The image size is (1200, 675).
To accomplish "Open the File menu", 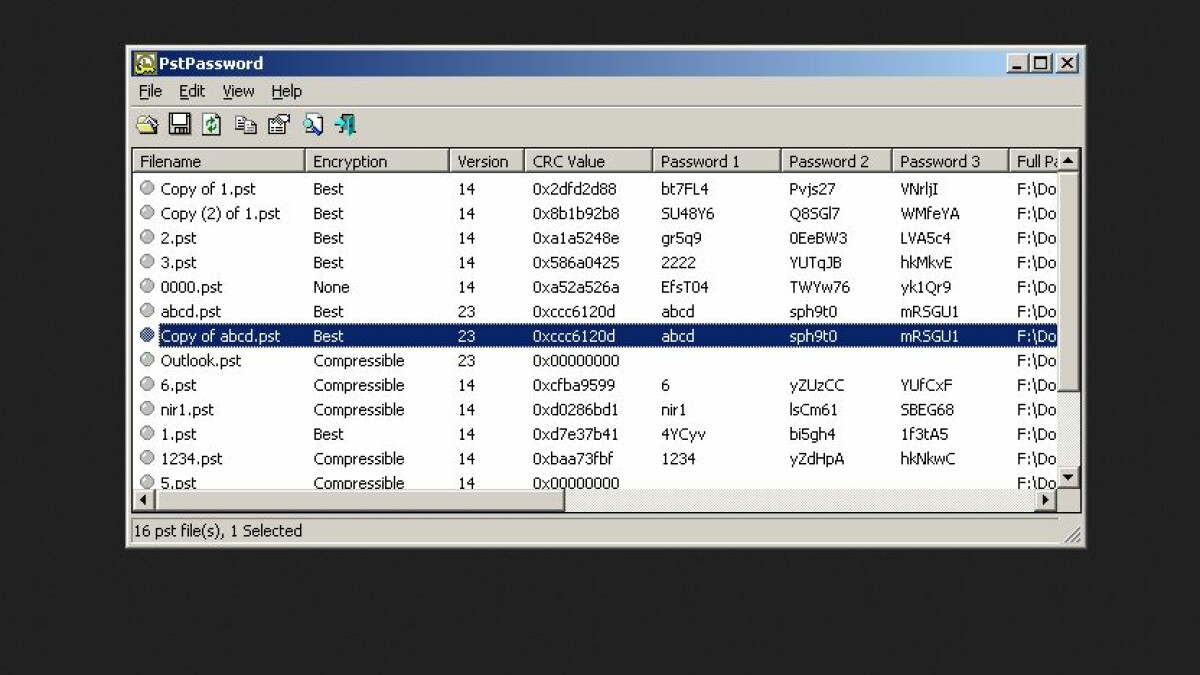I will (x=150, y=91).
